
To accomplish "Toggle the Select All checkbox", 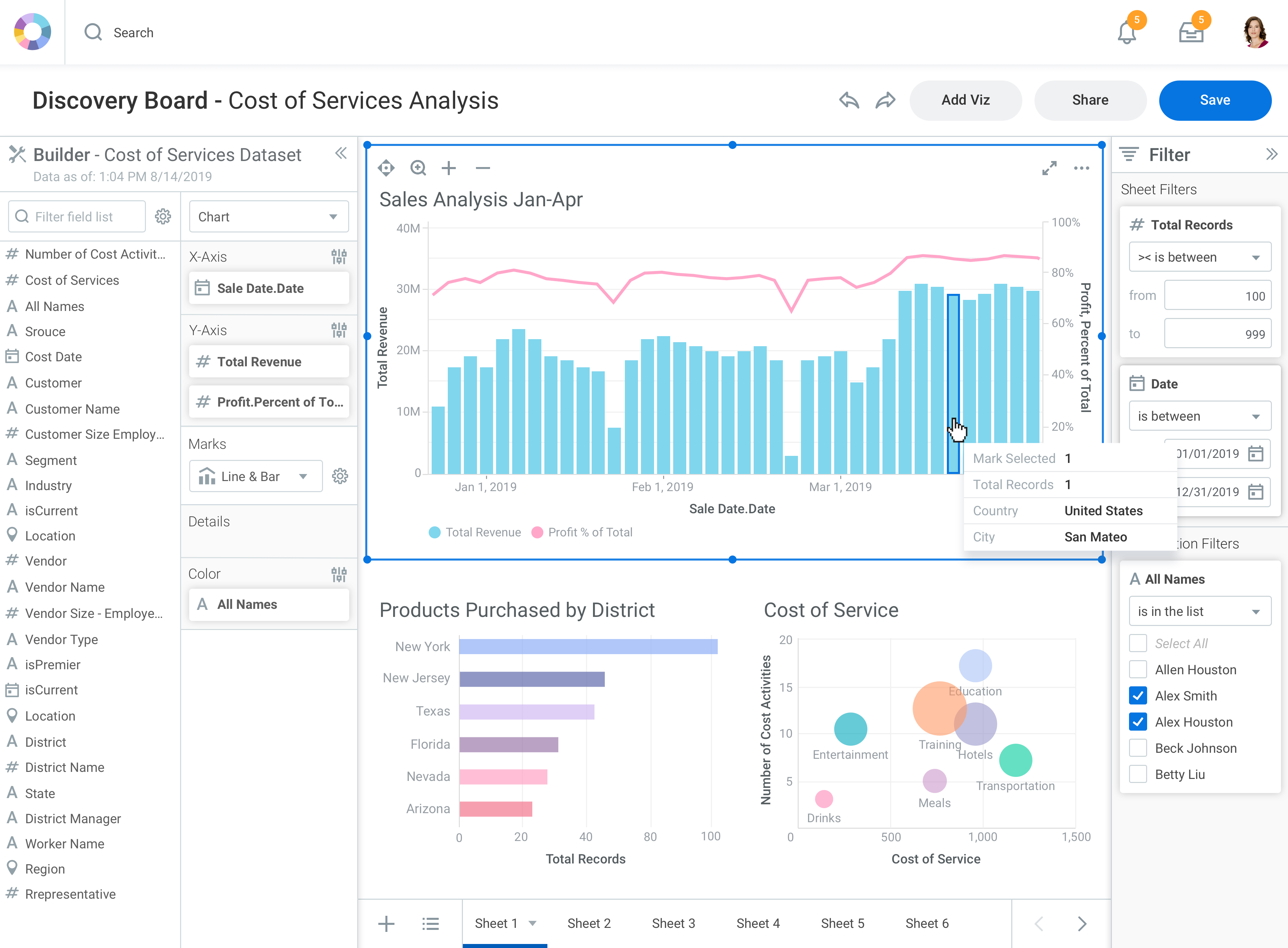I will click(x=1138, y=643).
